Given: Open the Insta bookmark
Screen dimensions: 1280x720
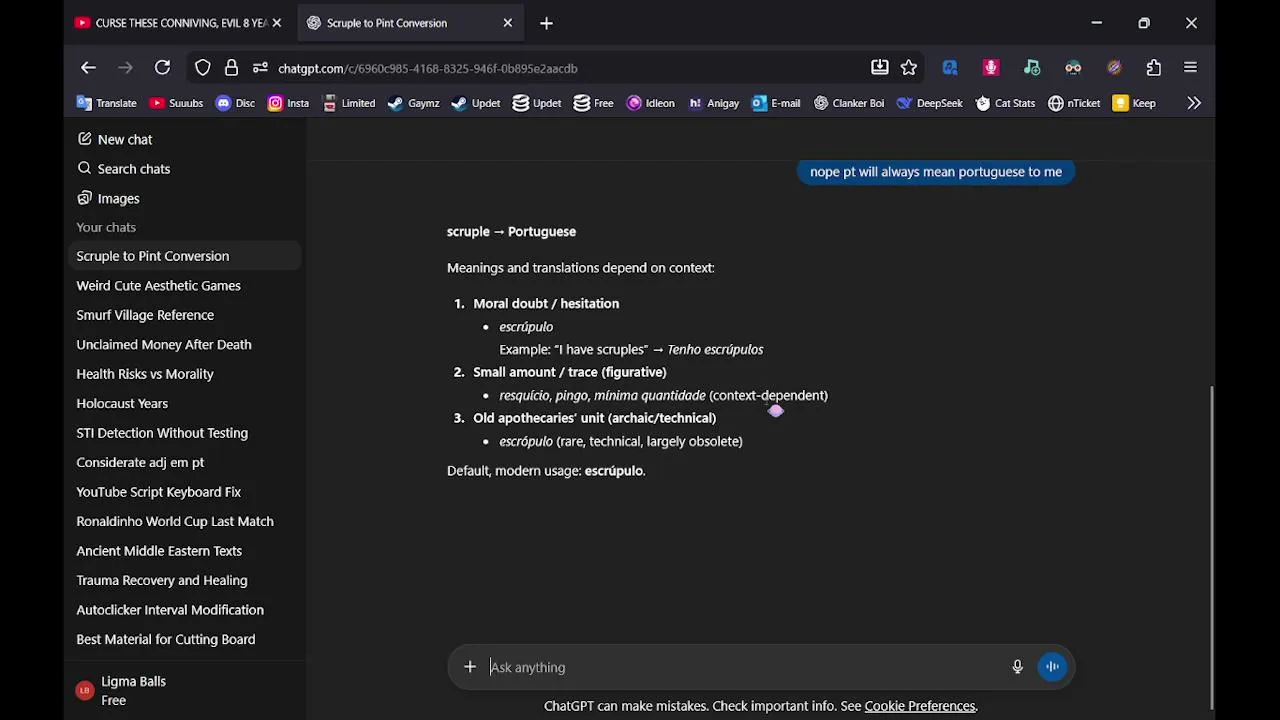Looking at the screenshot, I should pyautogui.click(x=288, y=103).
